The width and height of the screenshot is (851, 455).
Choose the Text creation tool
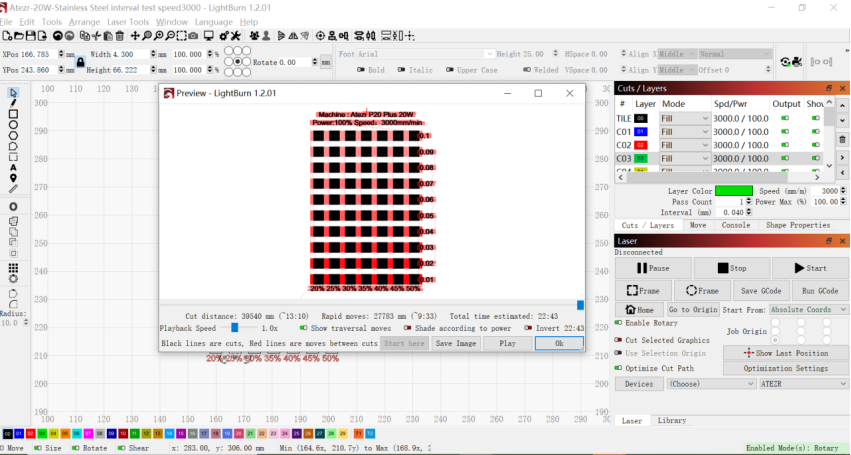coord(13,167)
